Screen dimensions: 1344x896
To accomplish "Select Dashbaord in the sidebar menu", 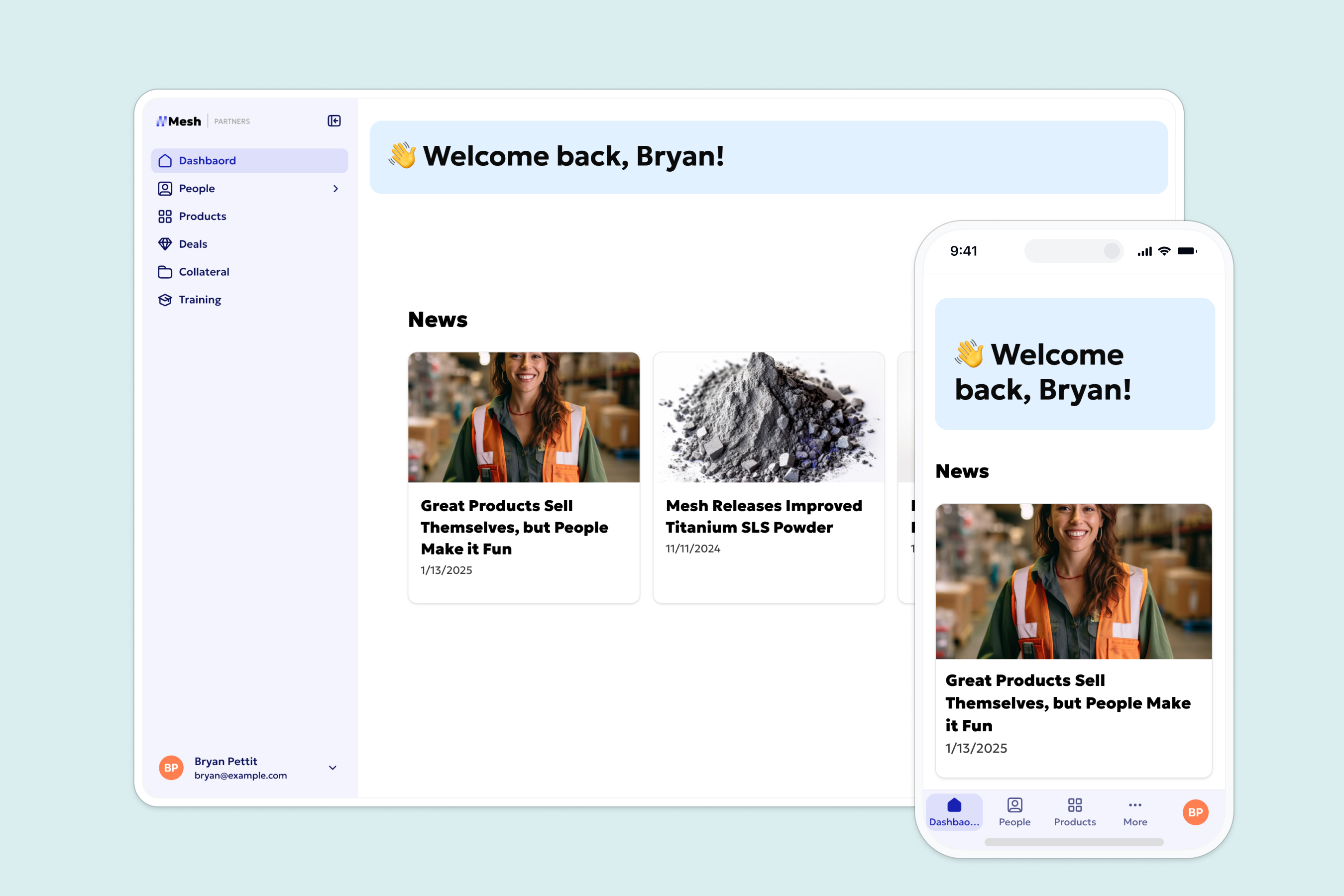I will point(207,161).
